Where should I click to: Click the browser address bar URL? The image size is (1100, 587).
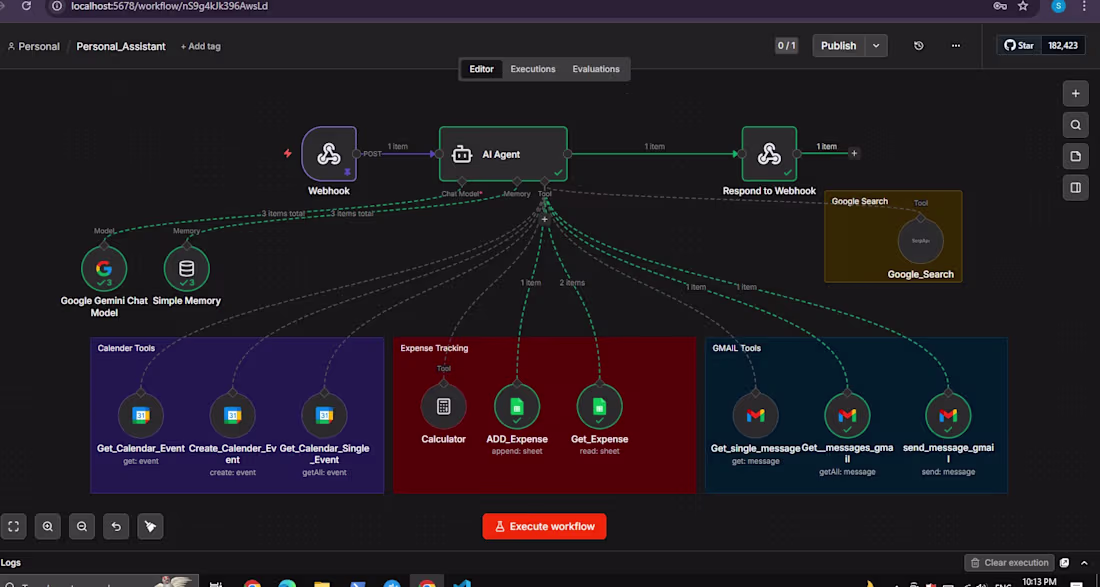pos(169,6)
